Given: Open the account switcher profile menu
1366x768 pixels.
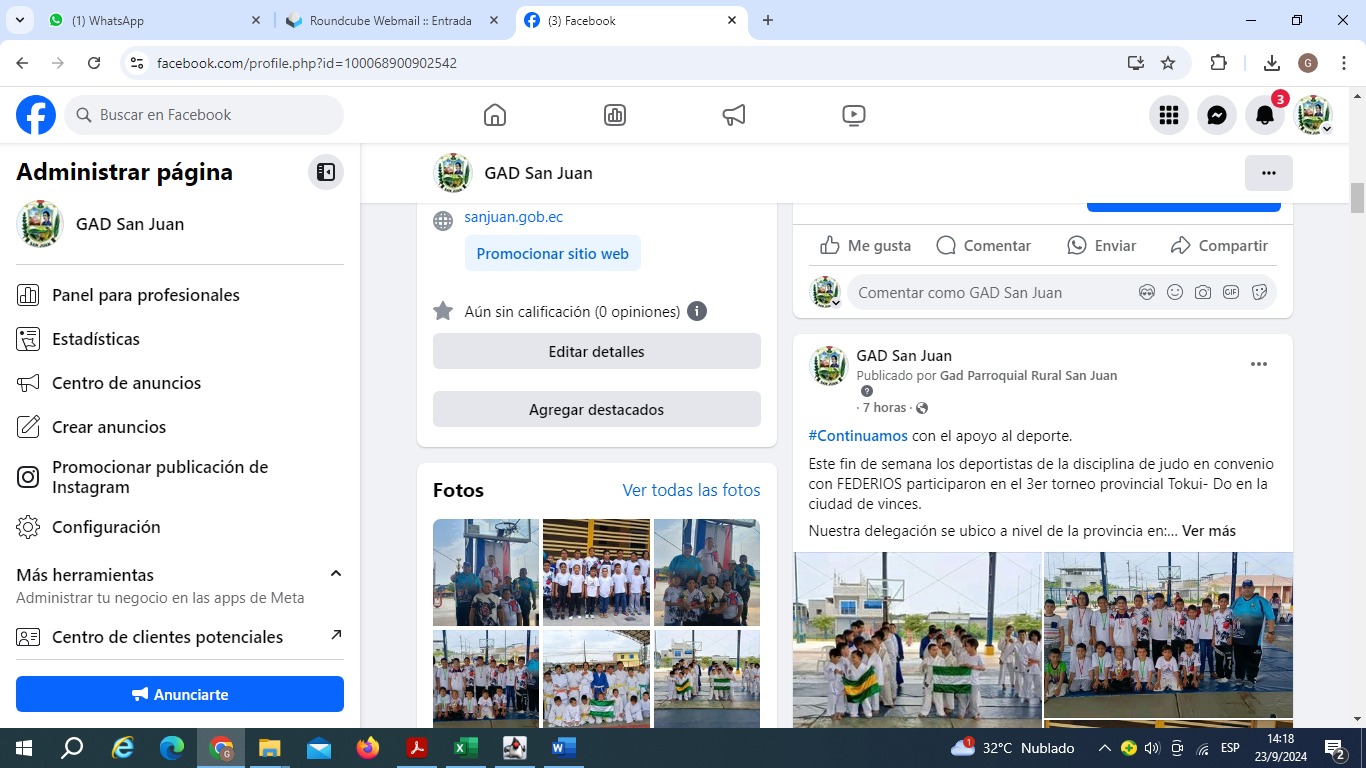Looking at the screenshot, I should click(1314, 115).
